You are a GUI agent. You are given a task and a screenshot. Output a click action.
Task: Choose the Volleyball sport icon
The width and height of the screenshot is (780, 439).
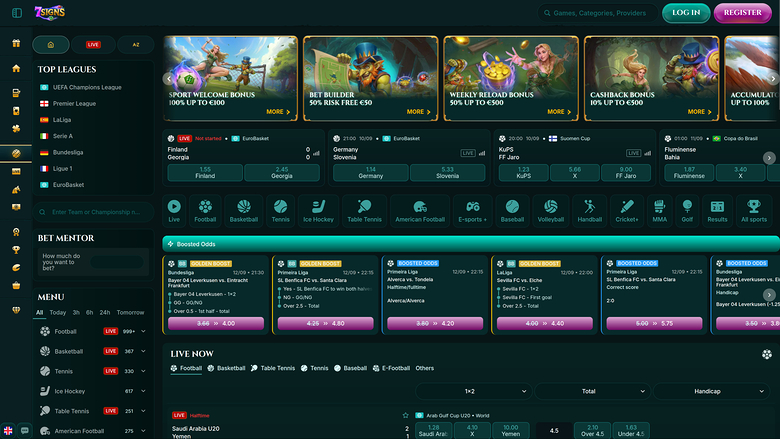click(551, 209)
